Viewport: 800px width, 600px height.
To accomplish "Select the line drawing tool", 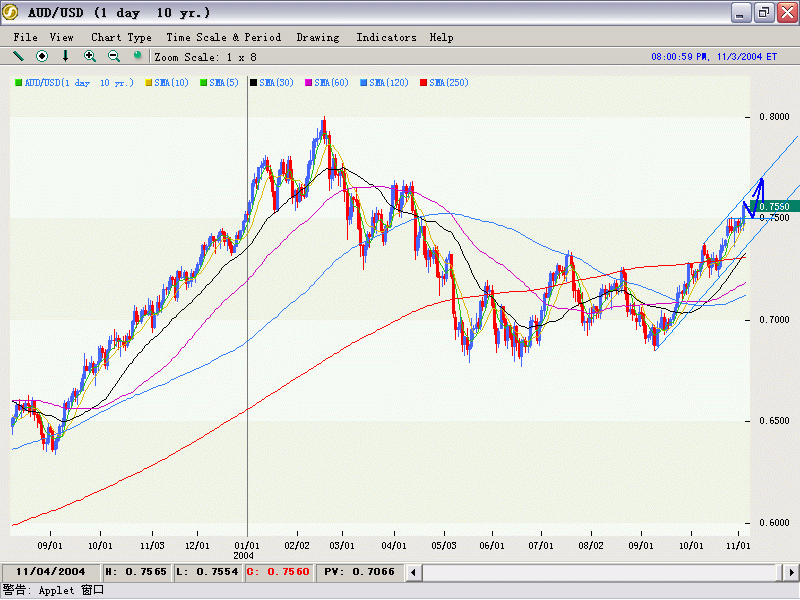I will tap(18, 56).
